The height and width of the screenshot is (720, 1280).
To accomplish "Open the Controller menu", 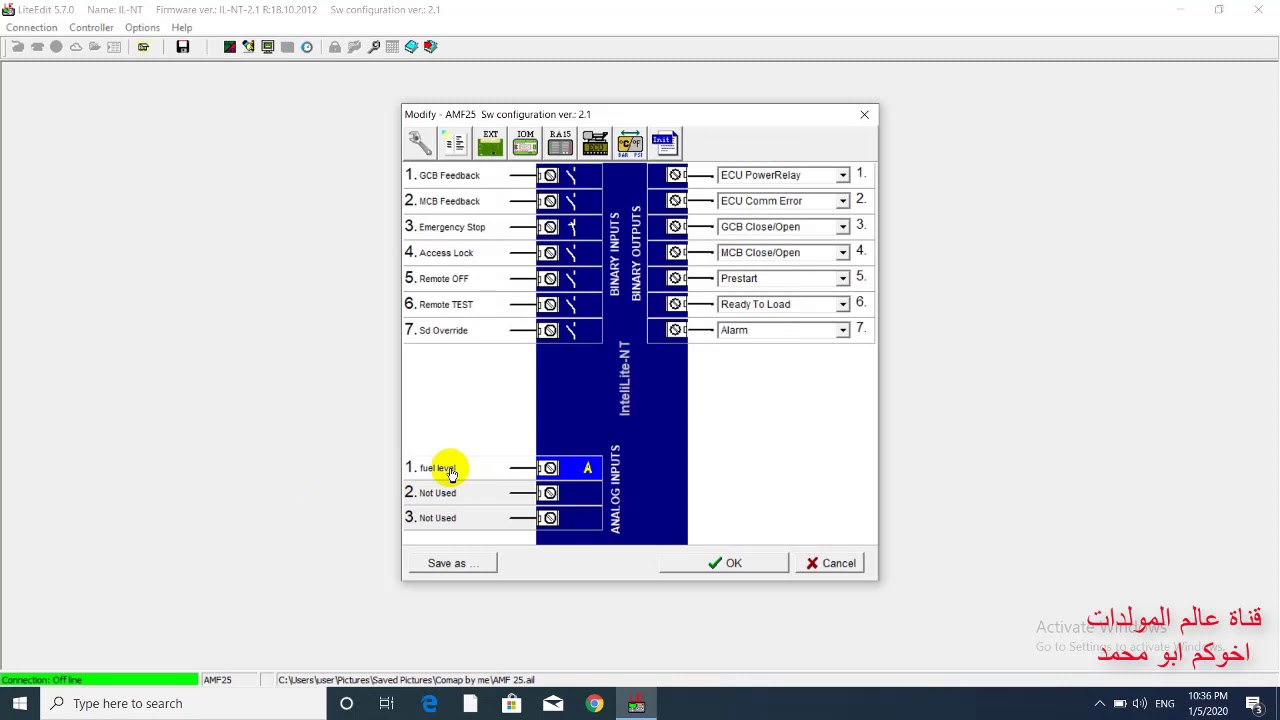I will 91,27.
